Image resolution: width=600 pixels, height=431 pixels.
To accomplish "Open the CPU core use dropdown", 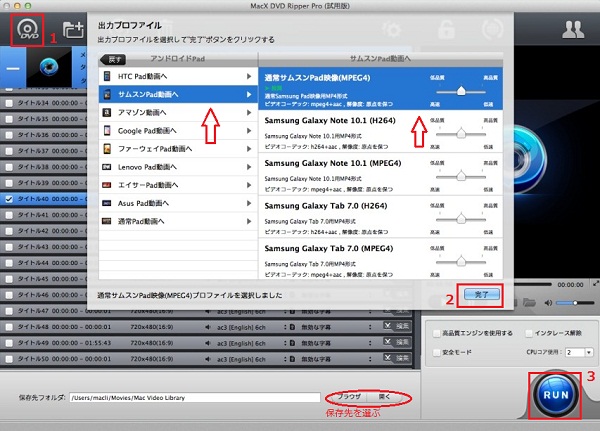I will pyautogui.click(x=579, y=352).
